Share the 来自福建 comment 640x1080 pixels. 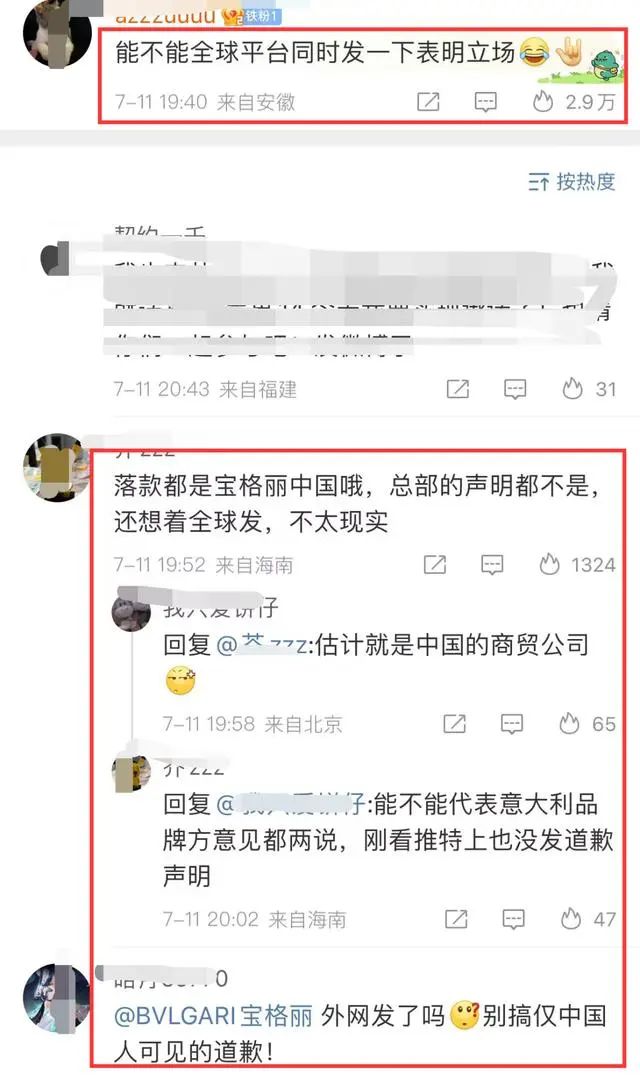point(457,389)
